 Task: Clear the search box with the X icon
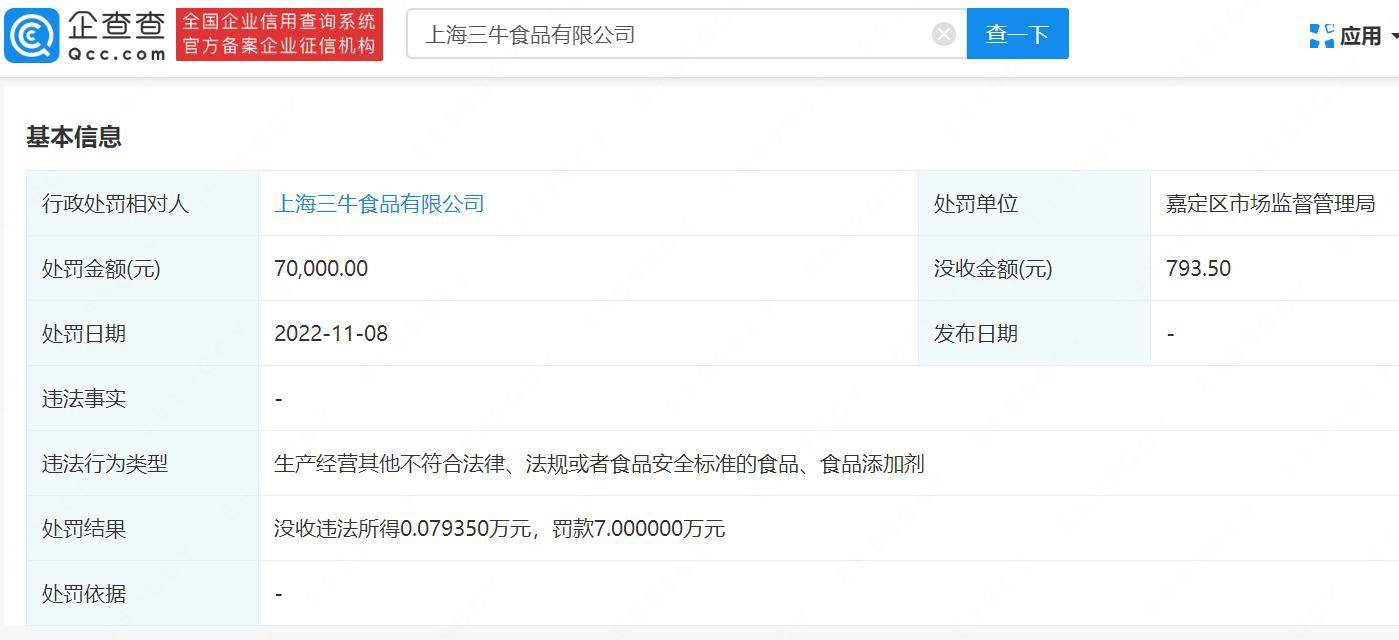coord(944,35)
